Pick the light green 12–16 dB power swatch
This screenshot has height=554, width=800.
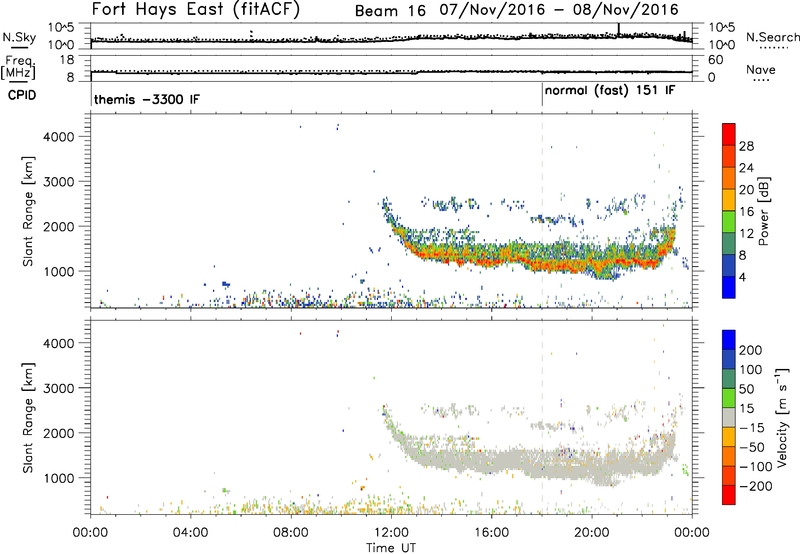[x=729, y=221]
